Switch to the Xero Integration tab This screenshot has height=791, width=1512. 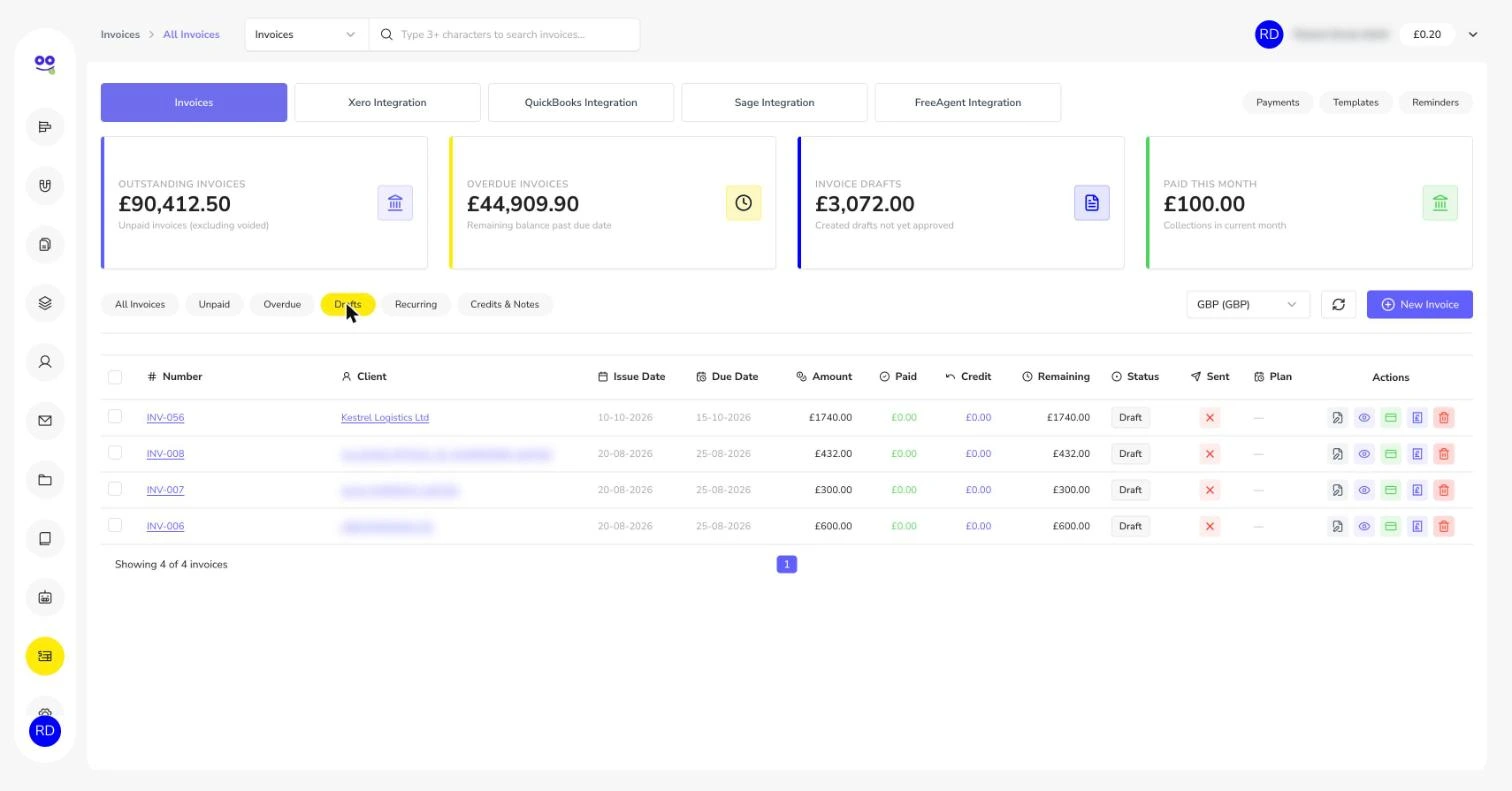(387, 102)
